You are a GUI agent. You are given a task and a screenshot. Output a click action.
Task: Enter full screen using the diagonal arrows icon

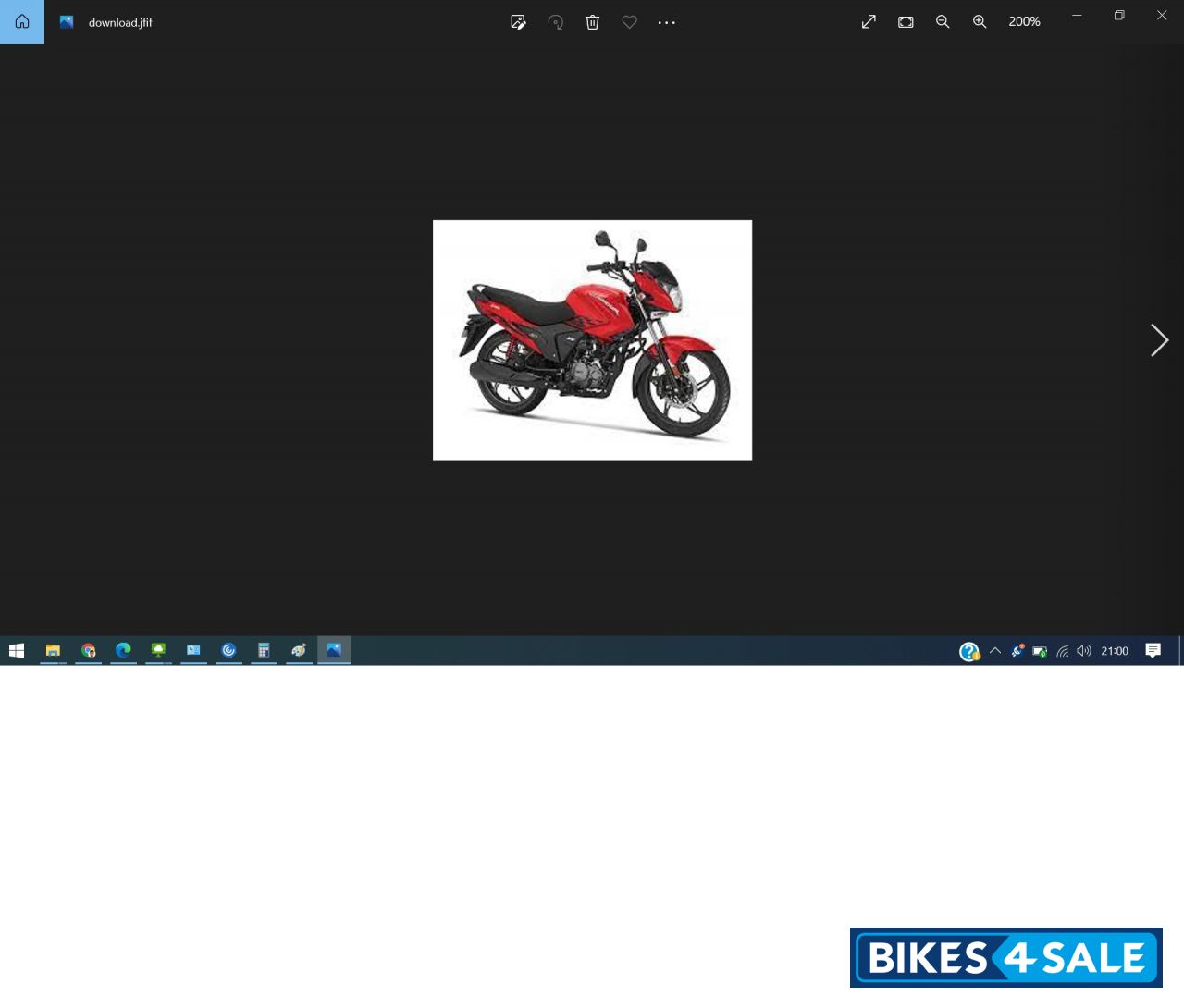(869, 22)
